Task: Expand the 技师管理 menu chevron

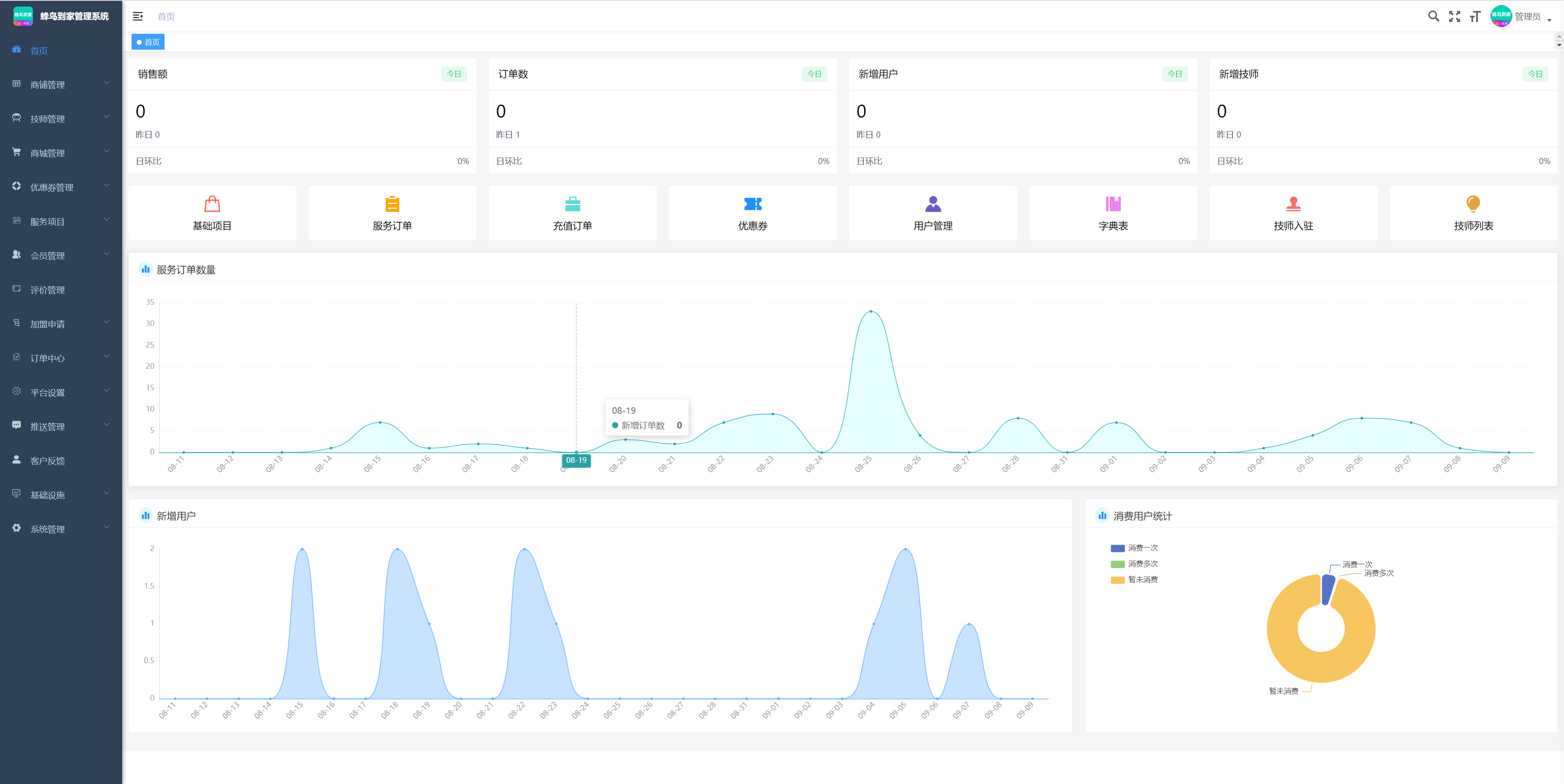Action: [x=107, y=117]
